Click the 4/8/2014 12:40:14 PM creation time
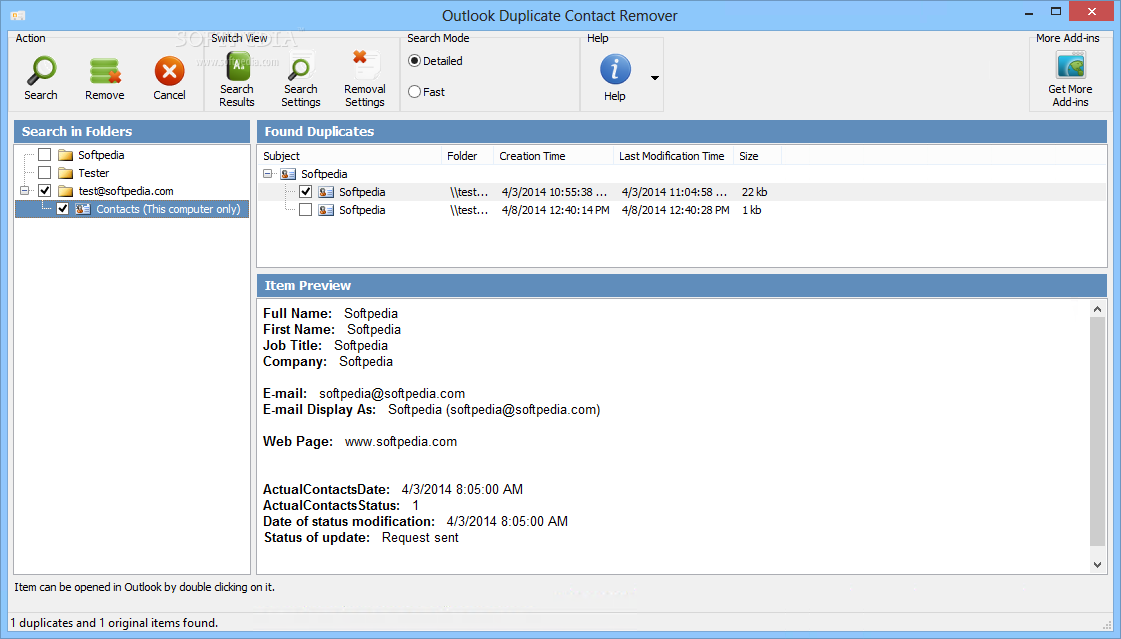This screenshot has height=639, width=1121. [x=555, y=210]
